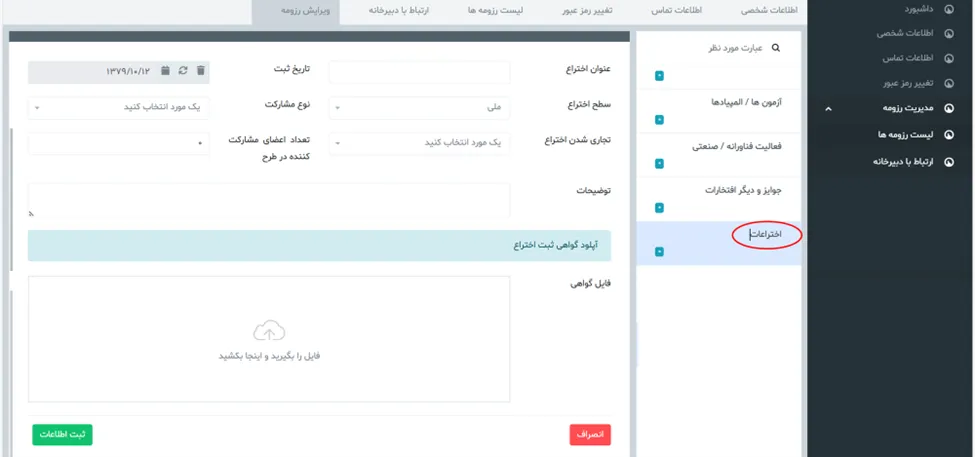
Task: Click the plus badge under اختراعات
Action: [659, 251]
